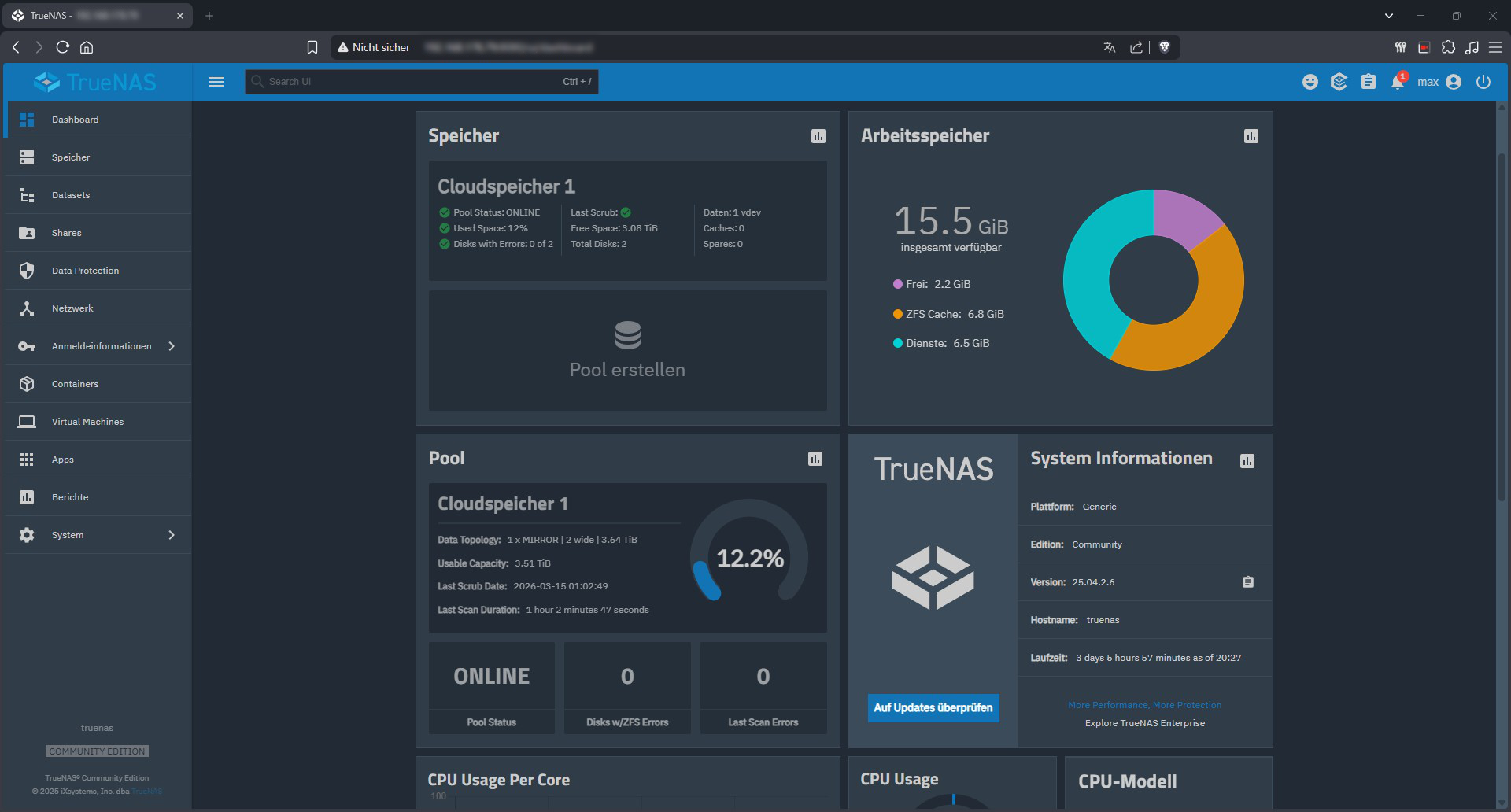Screen dimensions: 1511x812
Task: Open Arbeitsspeicher reports chart icon
Action: pos(1251,136)
